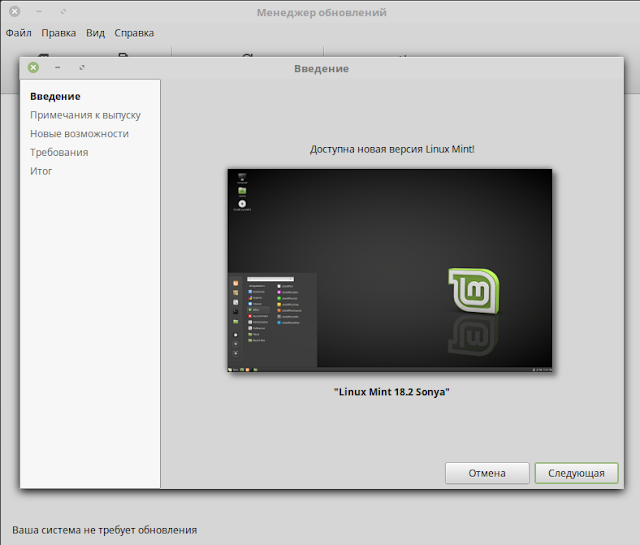Open the Вид menu in Update Manager
The width and height of the screenshot is (640, 545).
click(95, 33)
